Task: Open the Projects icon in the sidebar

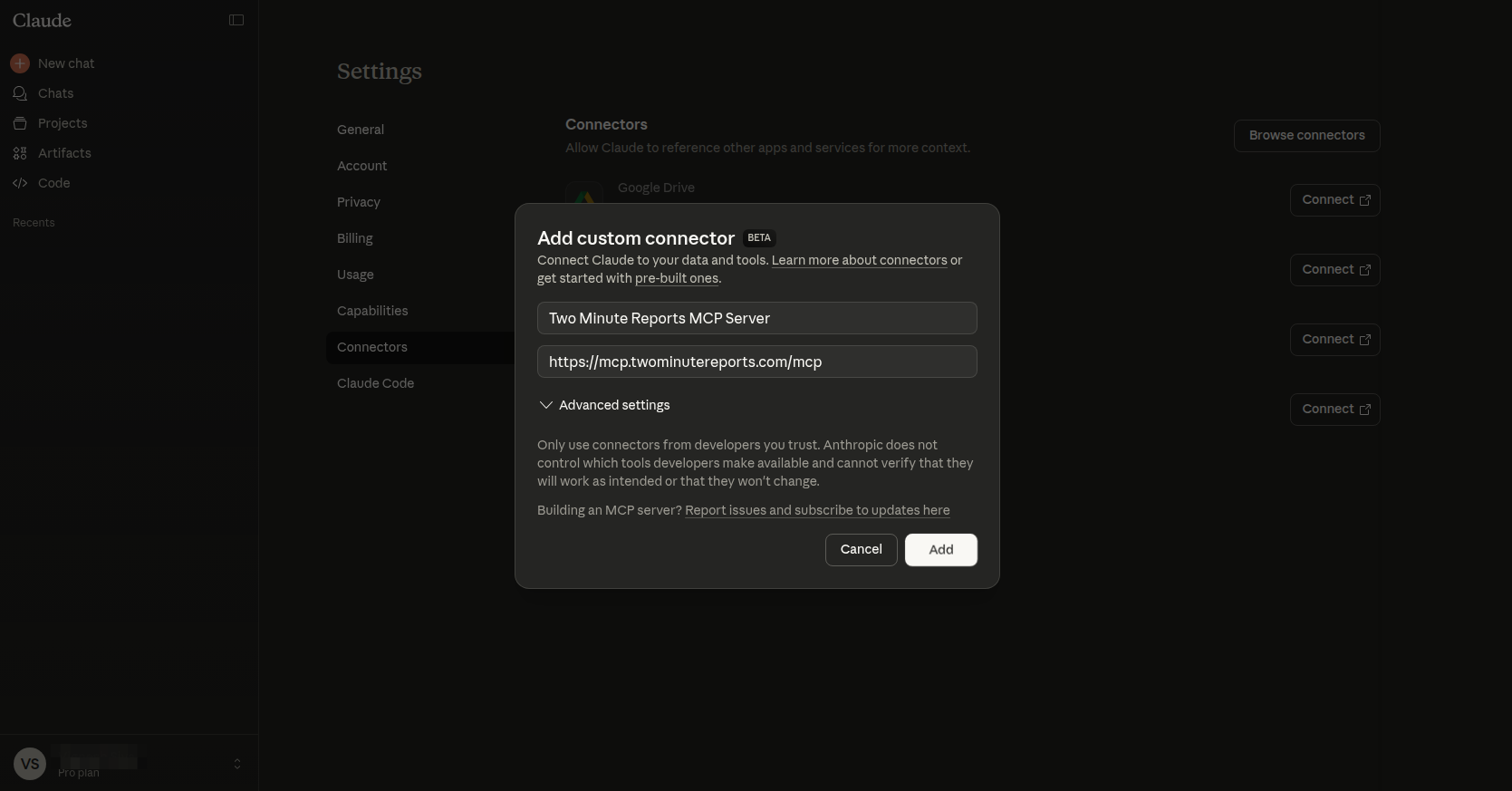Action: coord(20,123)
